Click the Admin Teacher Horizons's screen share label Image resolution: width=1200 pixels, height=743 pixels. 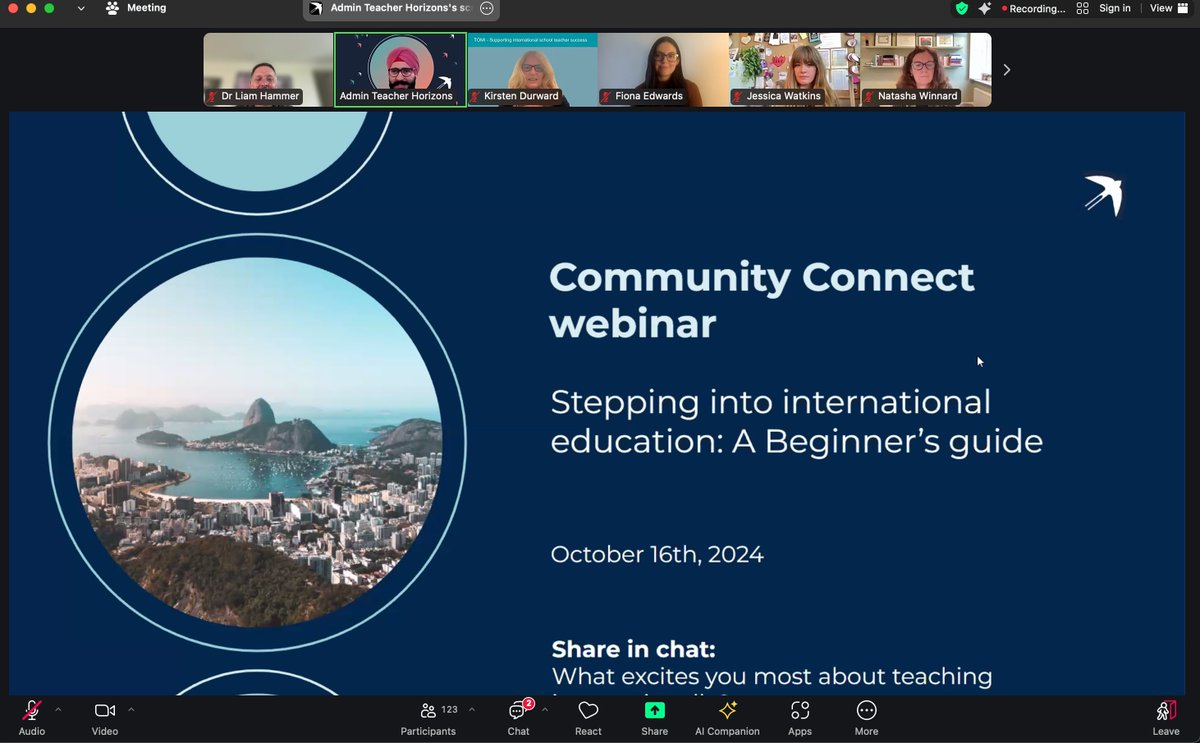pos(400,8)
